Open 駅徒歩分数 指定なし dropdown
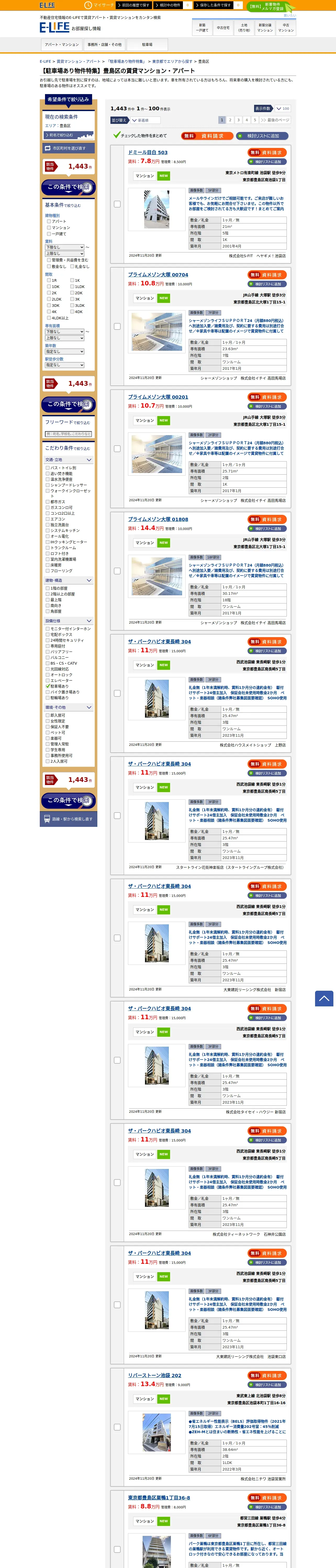Viewport: 336px width, 1568px height. [65, 365]
